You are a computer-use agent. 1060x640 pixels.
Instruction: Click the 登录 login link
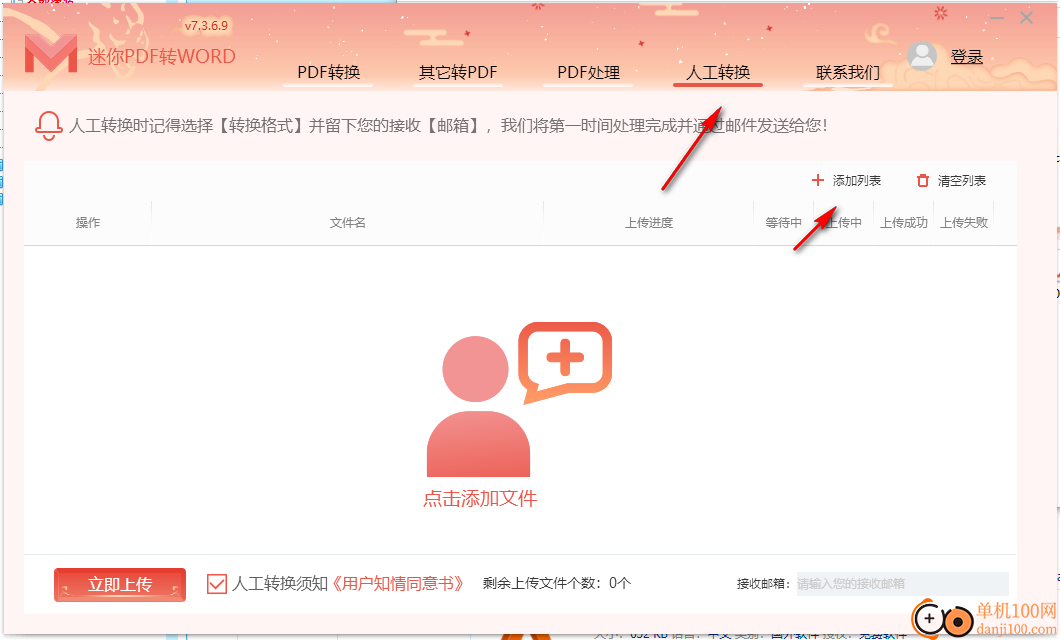[x=967, y=57]
